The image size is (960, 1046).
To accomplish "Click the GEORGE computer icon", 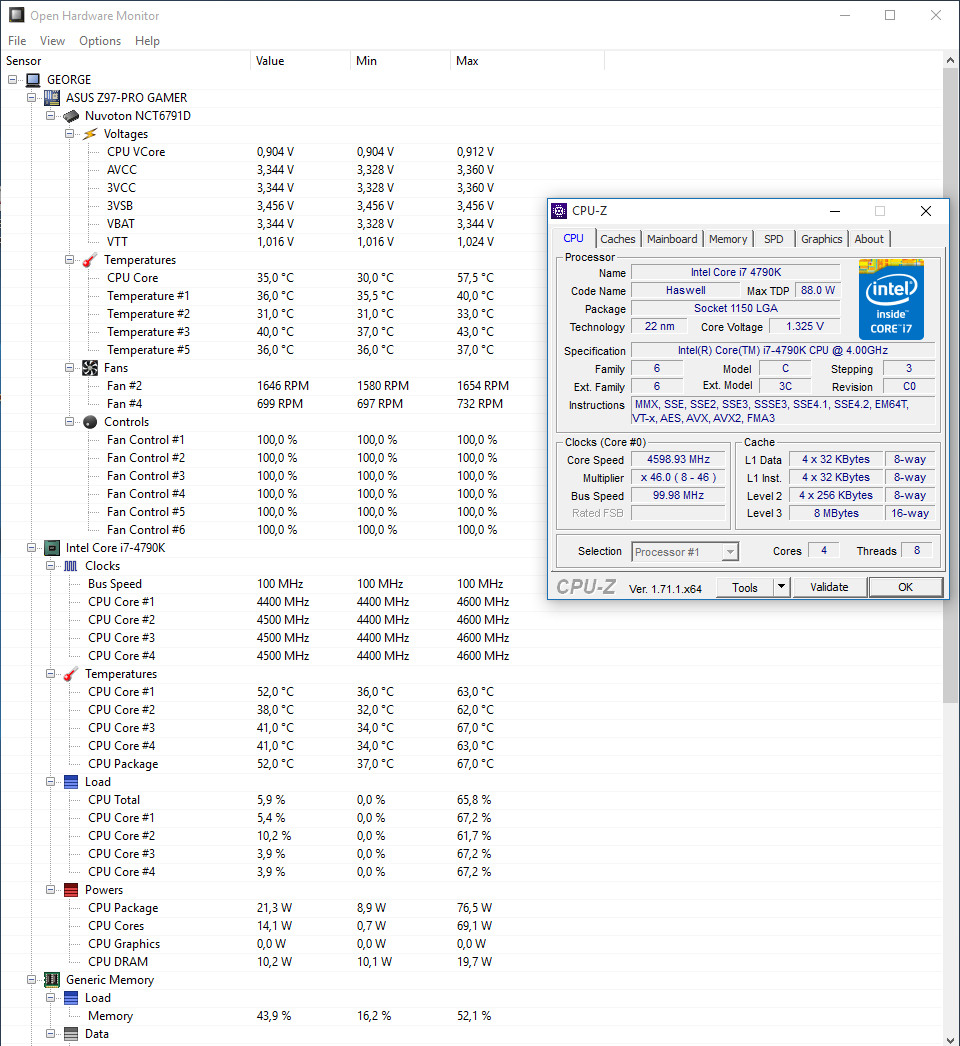I will click(x=33, y=80).
